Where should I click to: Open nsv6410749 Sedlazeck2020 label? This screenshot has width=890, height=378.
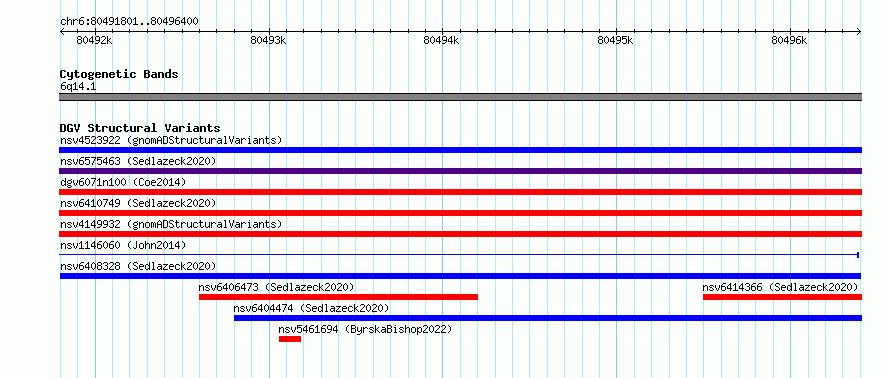[138, 203]
